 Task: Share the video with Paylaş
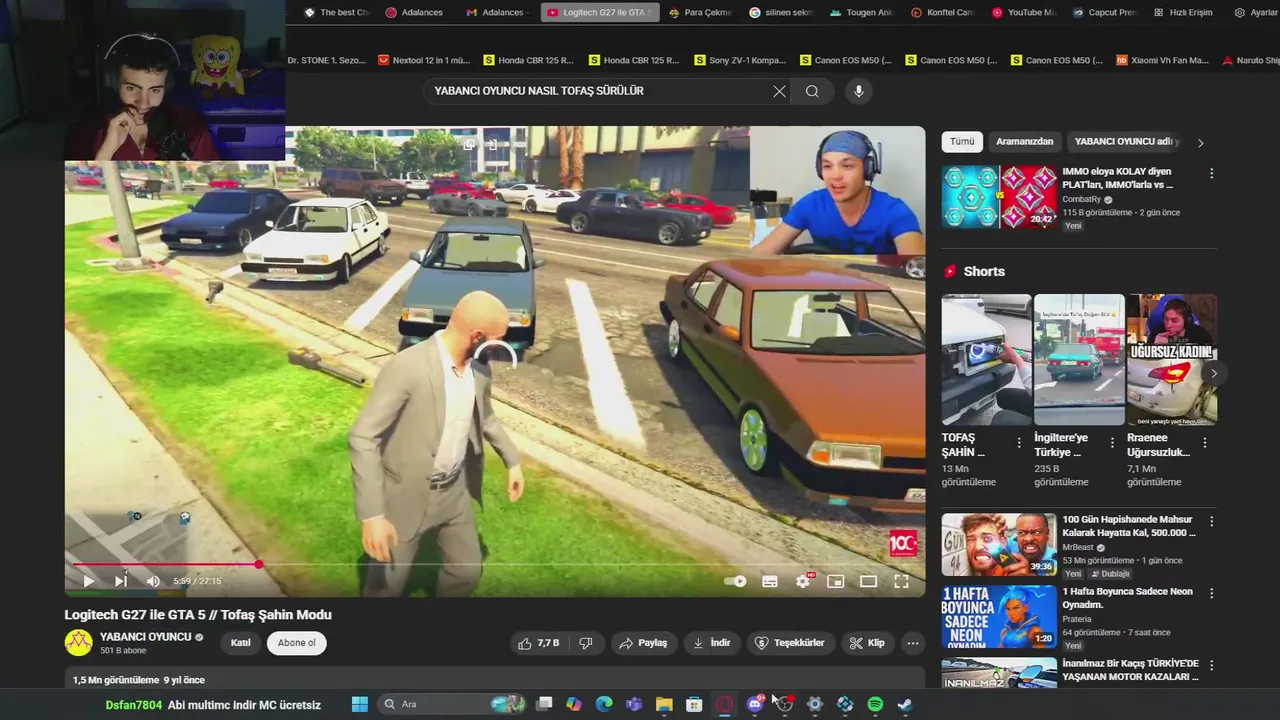[x=643, y=643]
